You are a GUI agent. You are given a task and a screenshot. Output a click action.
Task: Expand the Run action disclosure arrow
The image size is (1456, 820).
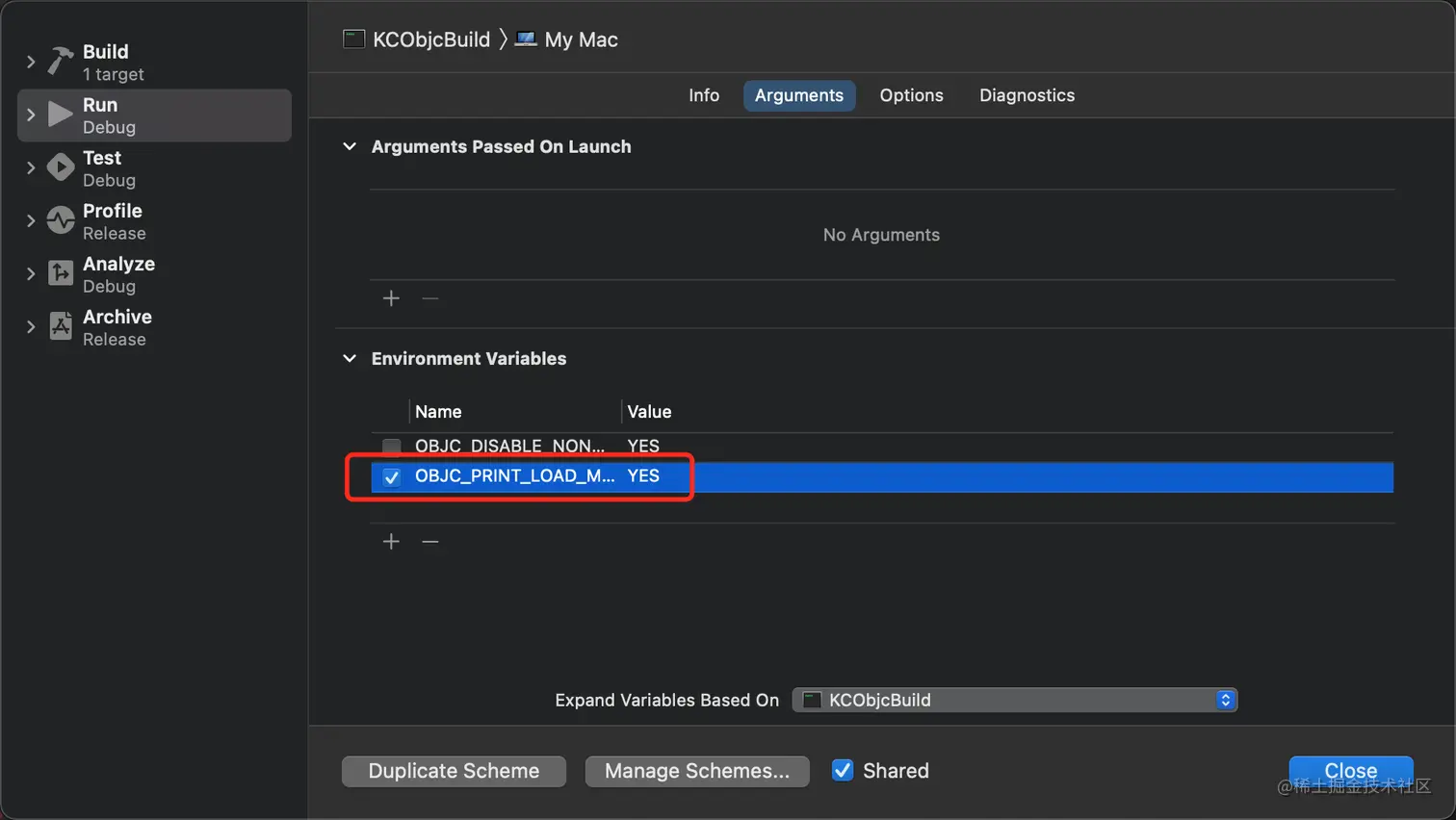pyautogui.click(x=31, y=115)
